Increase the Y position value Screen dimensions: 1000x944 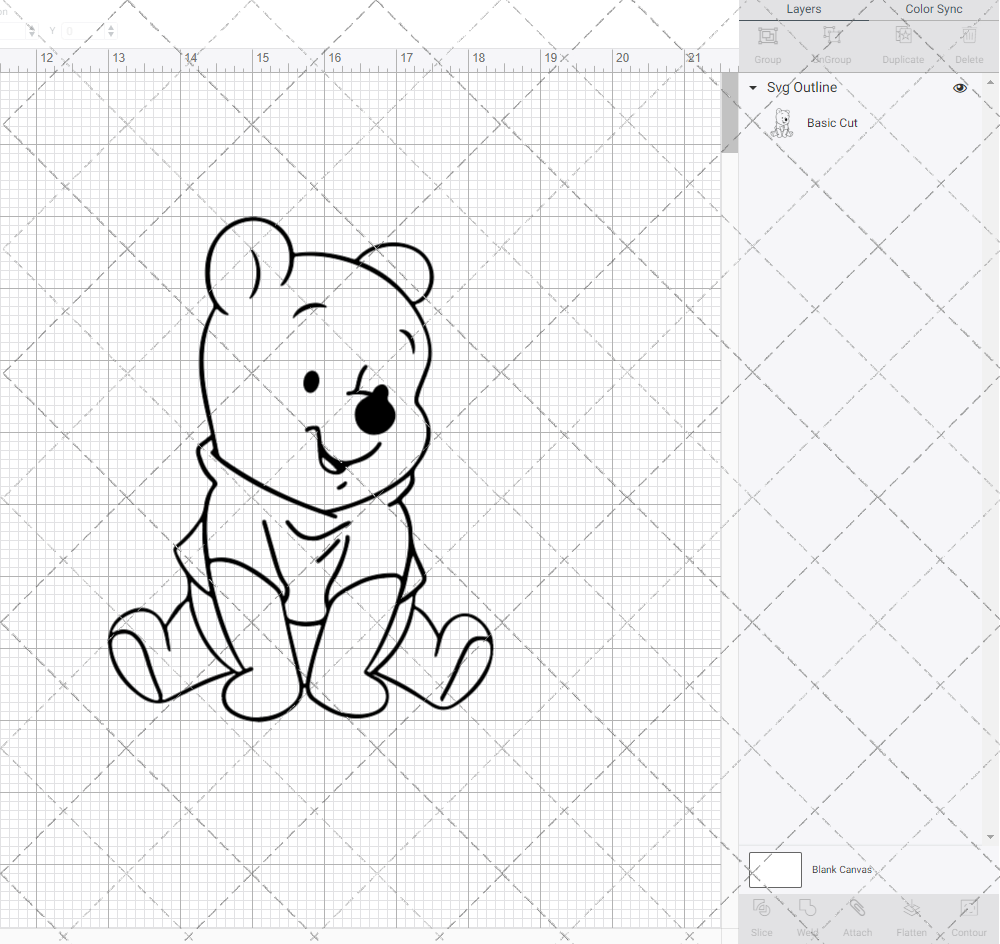coord(110,27)
